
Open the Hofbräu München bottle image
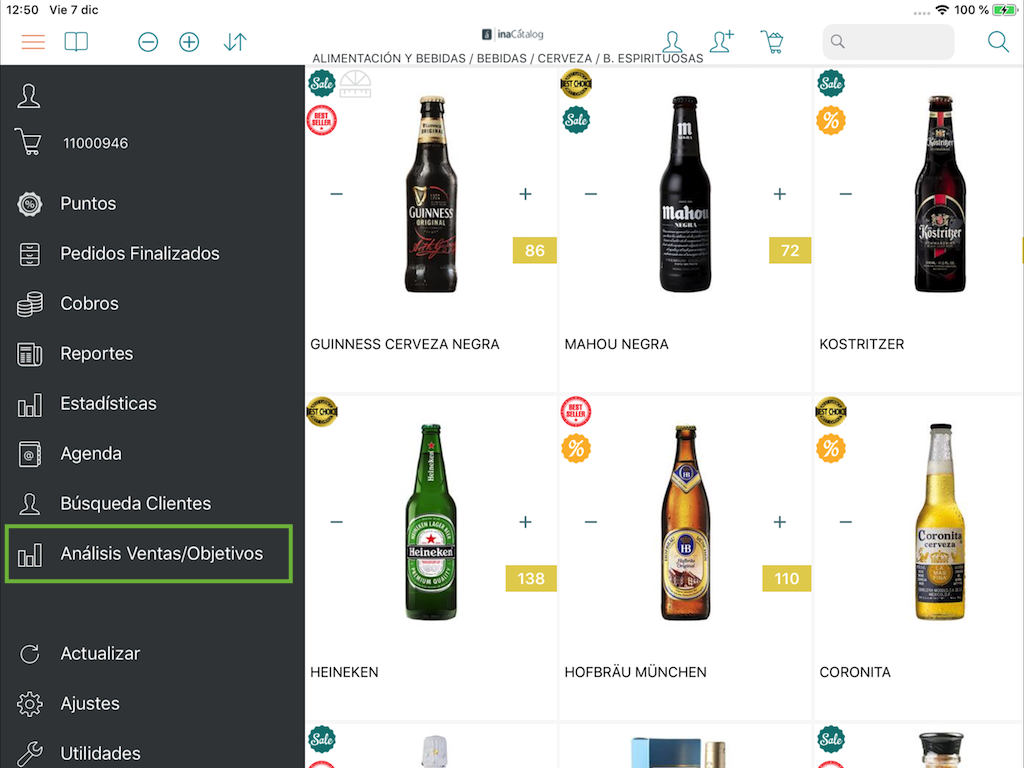click(x=685, y=522)
